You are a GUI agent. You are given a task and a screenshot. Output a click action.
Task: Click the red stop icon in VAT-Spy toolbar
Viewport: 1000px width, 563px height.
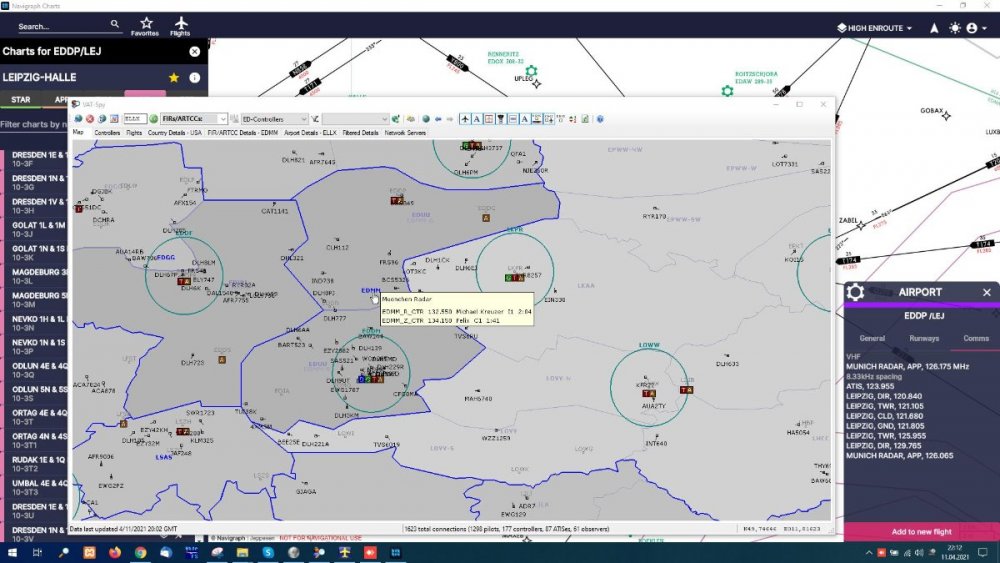tap(90, 119)
